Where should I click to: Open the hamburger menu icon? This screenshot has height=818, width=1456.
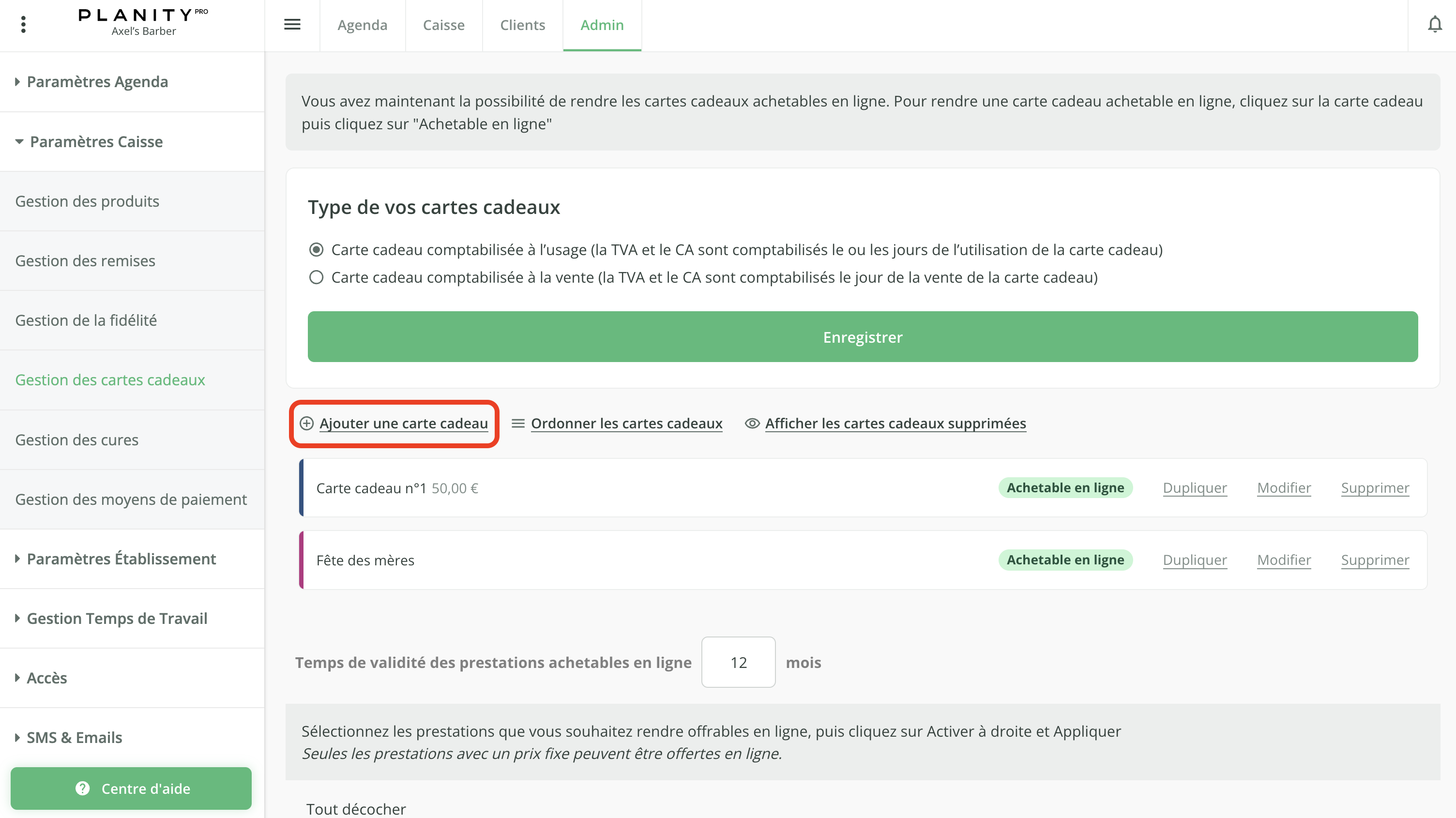tap(292, 25)
